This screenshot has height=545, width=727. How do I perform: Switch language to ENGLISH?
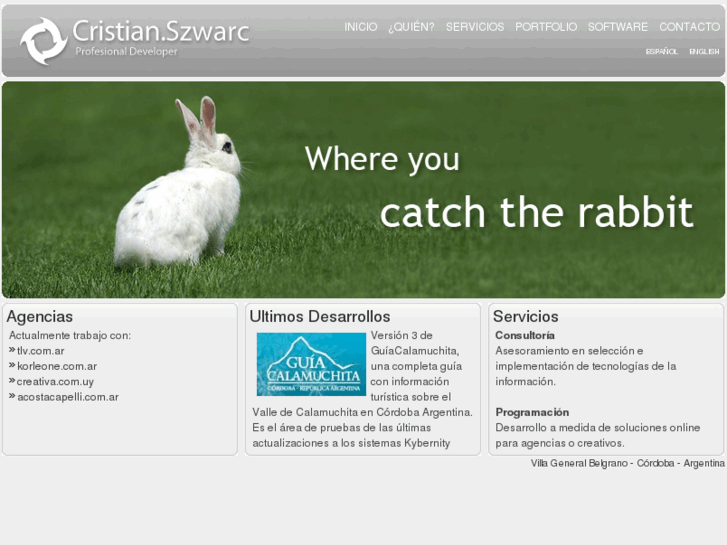(704, 51)
